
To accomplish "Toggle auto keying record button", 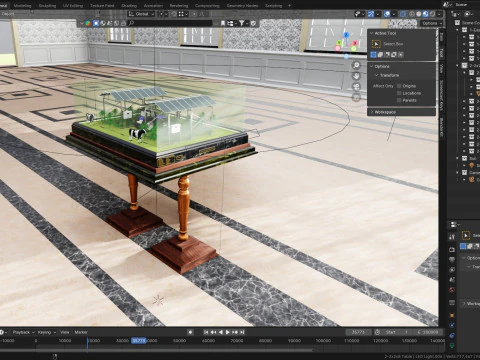I will (190, 332).
